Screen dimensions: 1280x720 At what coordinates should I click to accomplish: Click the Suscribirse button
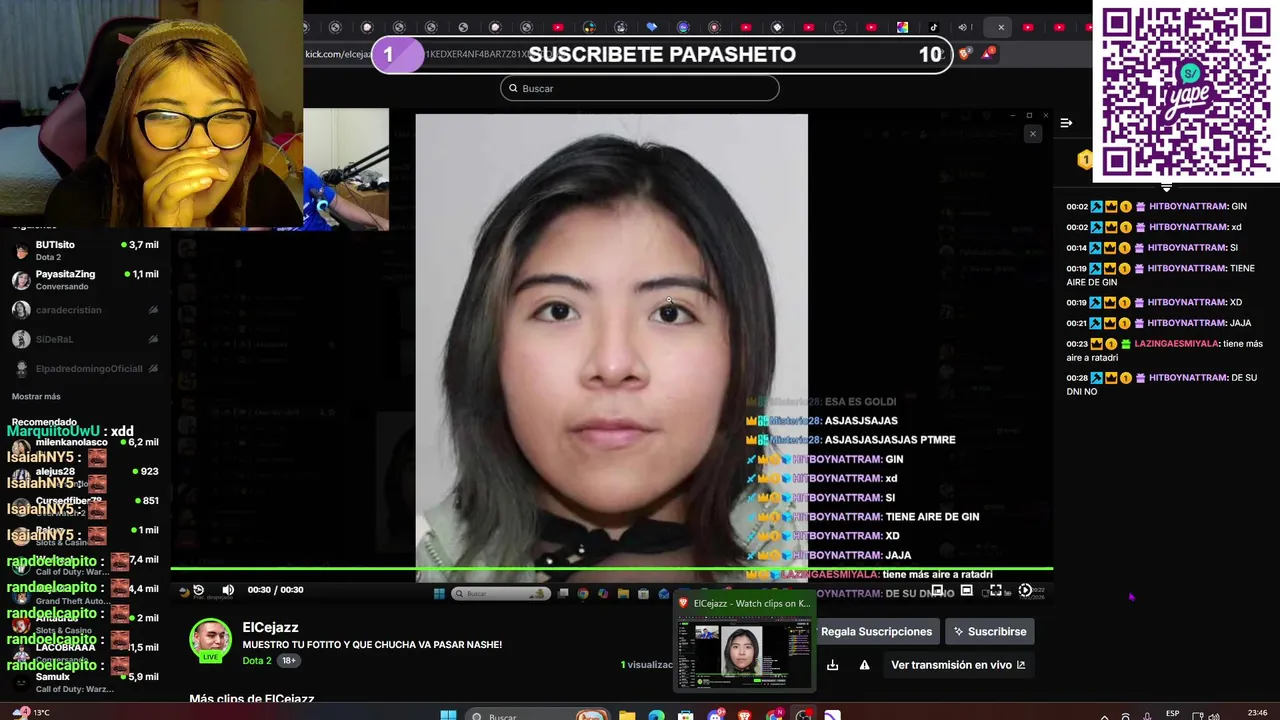point(990,631)
